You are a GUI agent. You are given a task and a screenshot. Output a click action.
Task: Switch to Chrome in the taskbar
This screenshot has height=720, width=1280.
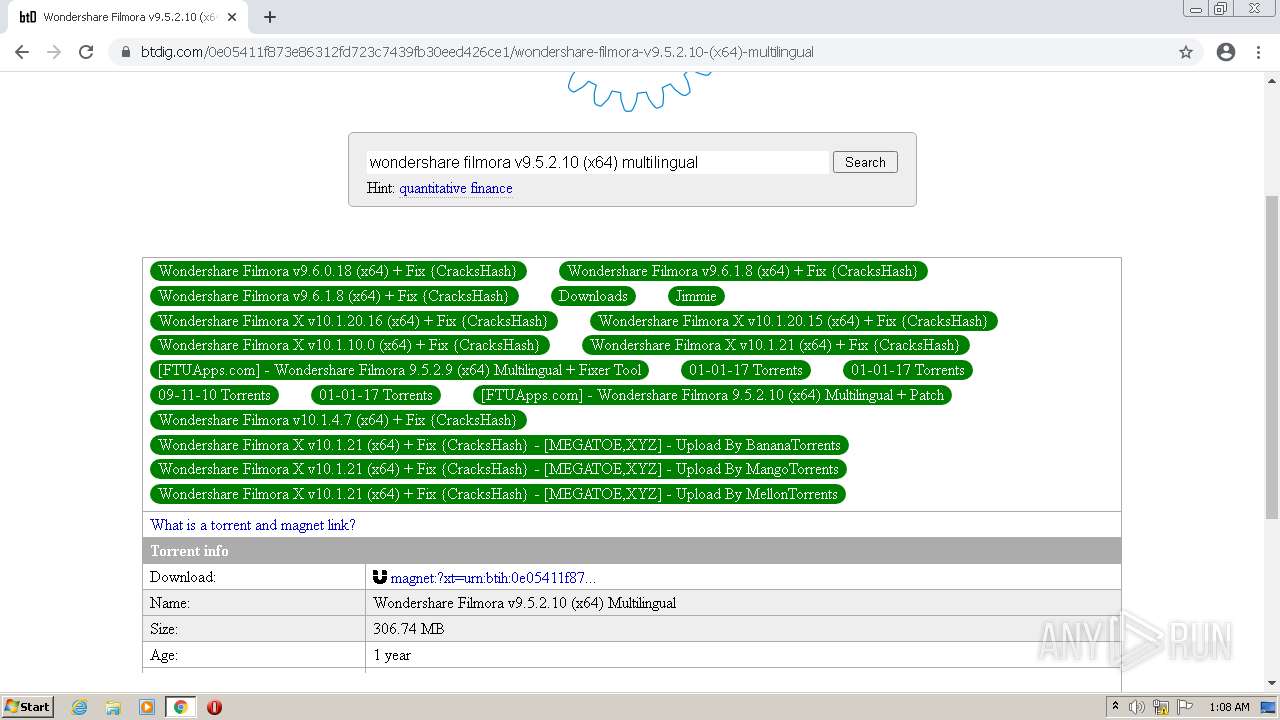[180, 707]
